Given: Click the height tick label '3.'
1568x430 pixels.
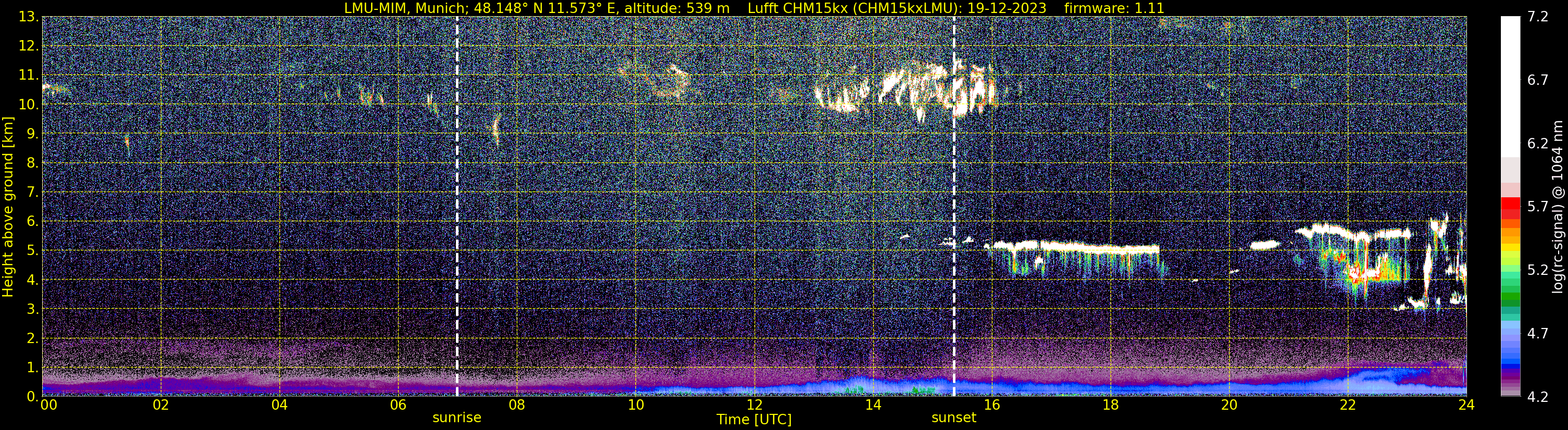Looking at the screenshot, I should 33,309.
